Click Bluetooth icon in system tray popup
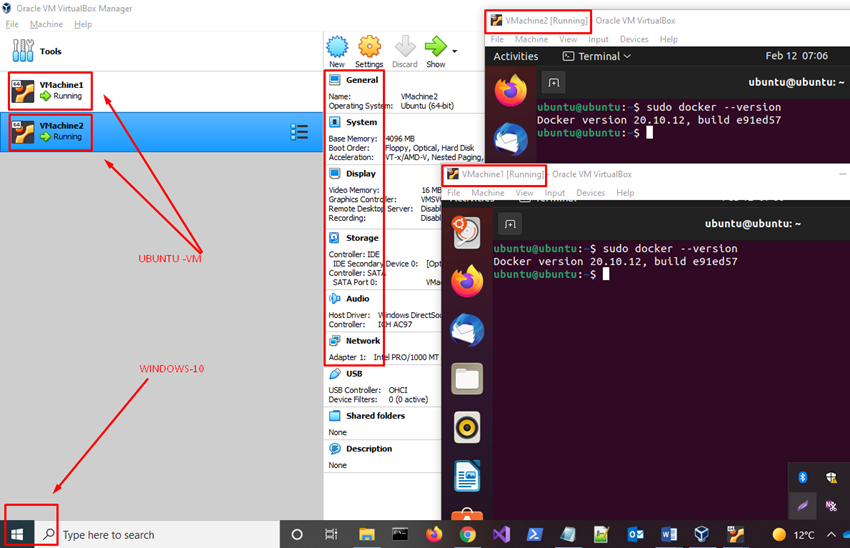Viewport: 850px width, 548px height. click(803, 477)
